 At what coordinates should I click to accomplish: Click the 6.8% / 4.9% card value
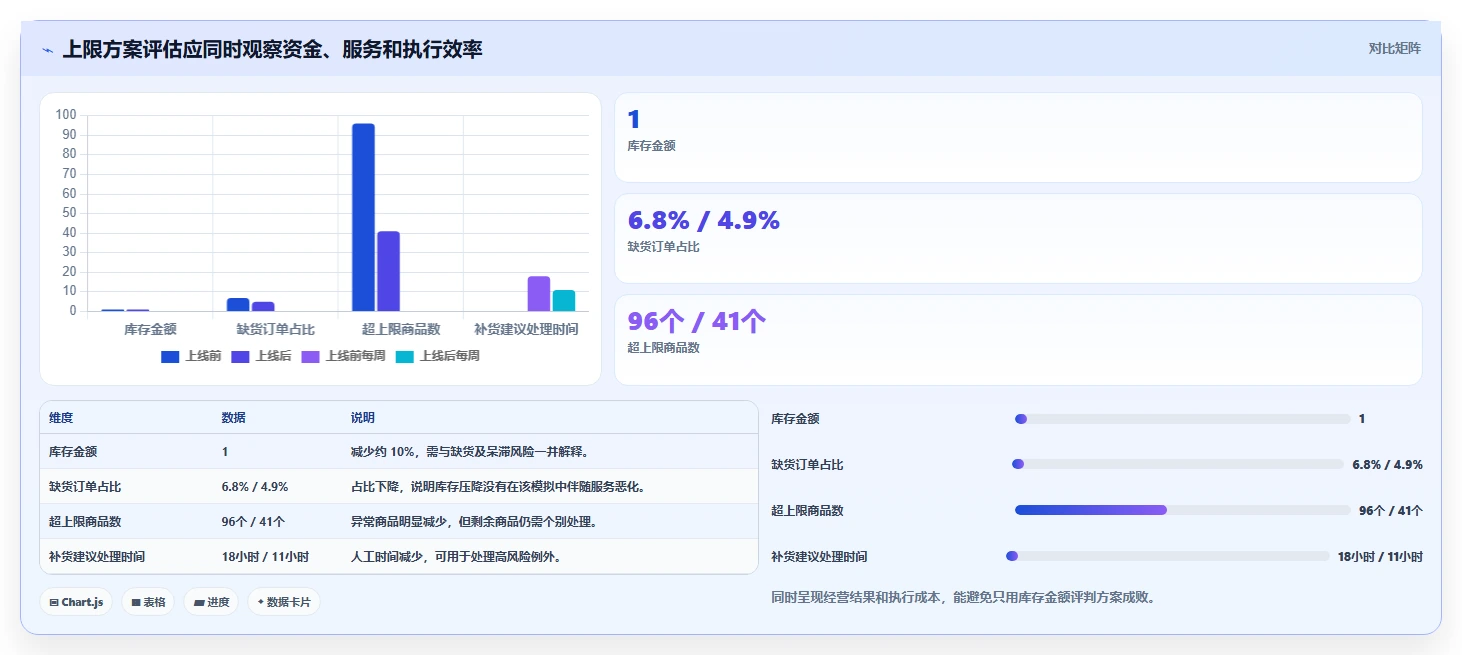click(x=703, y=221)
